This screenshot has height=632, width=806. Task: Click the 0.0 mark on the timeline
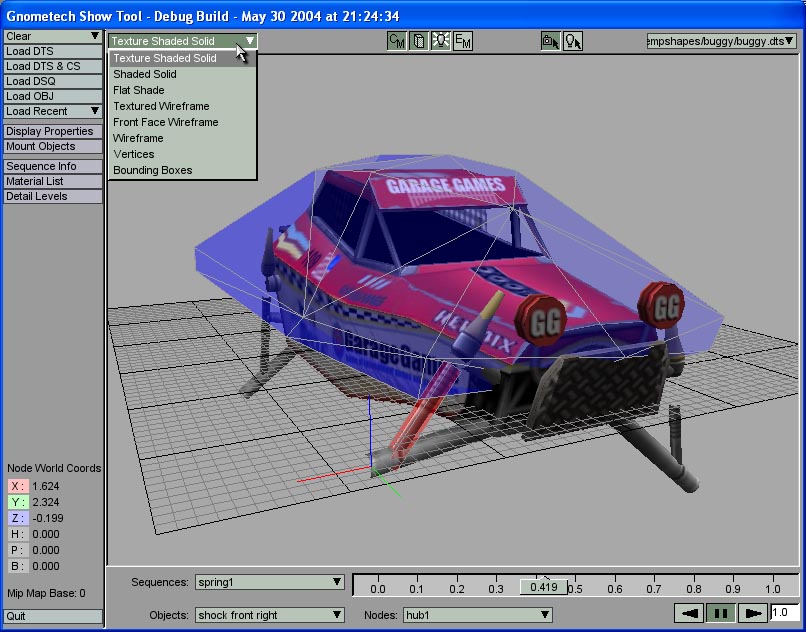coord(377,589)
